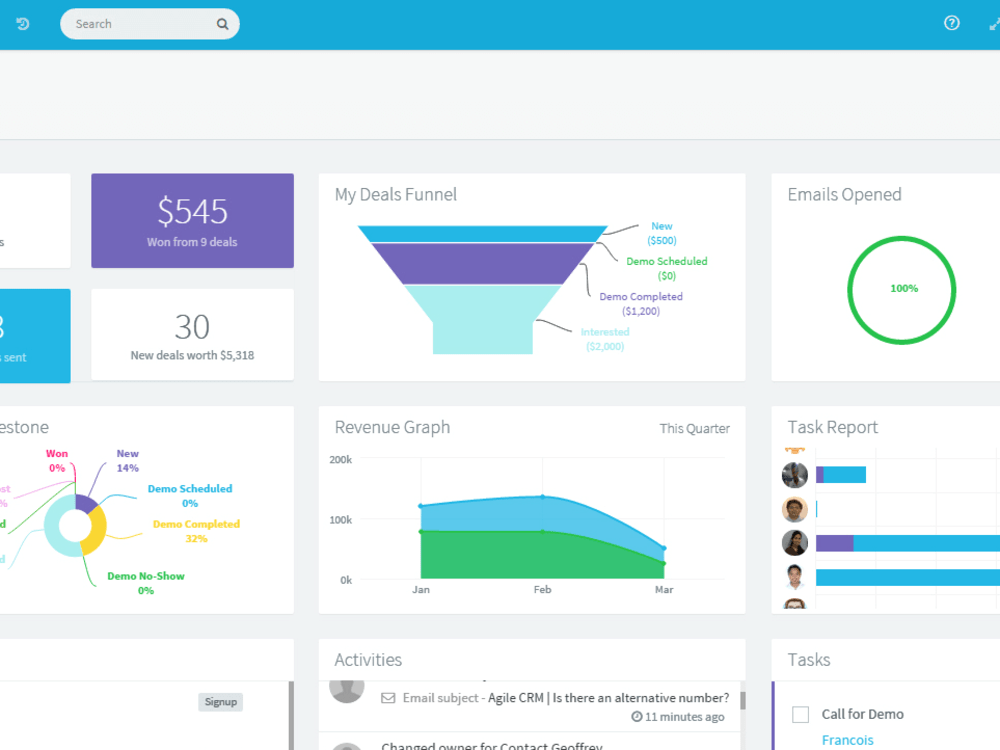
Task: Click the magnifier icon in the search box
Action: 222,24
